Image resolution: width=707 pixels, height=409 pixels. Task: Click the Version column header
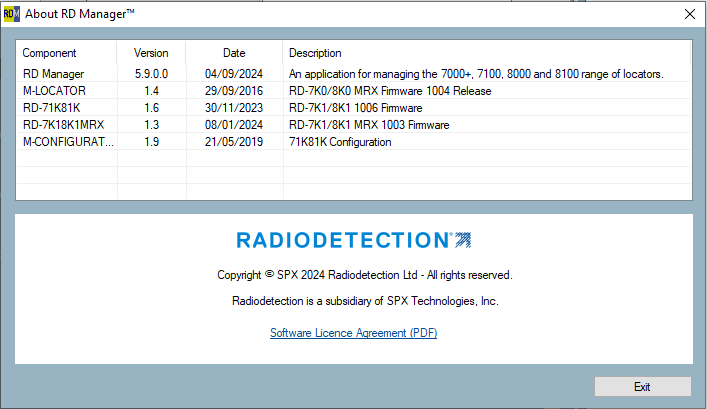coord(151,53)
